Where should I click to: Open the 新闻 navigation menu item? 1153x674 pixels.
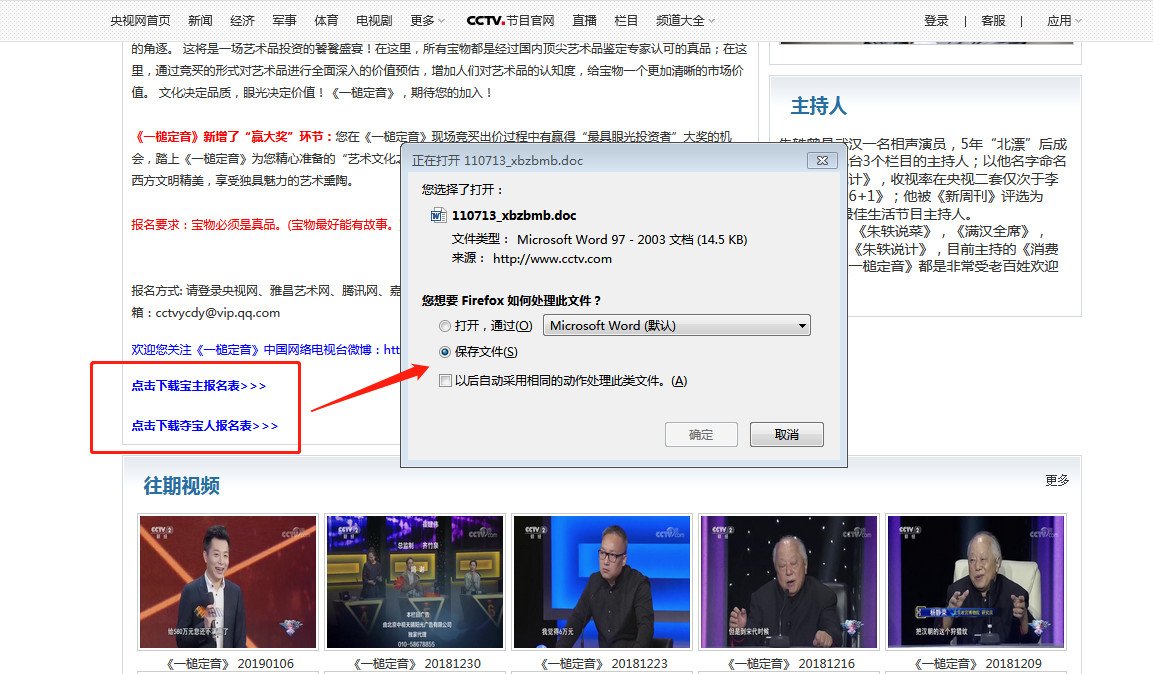coord(200,19)
